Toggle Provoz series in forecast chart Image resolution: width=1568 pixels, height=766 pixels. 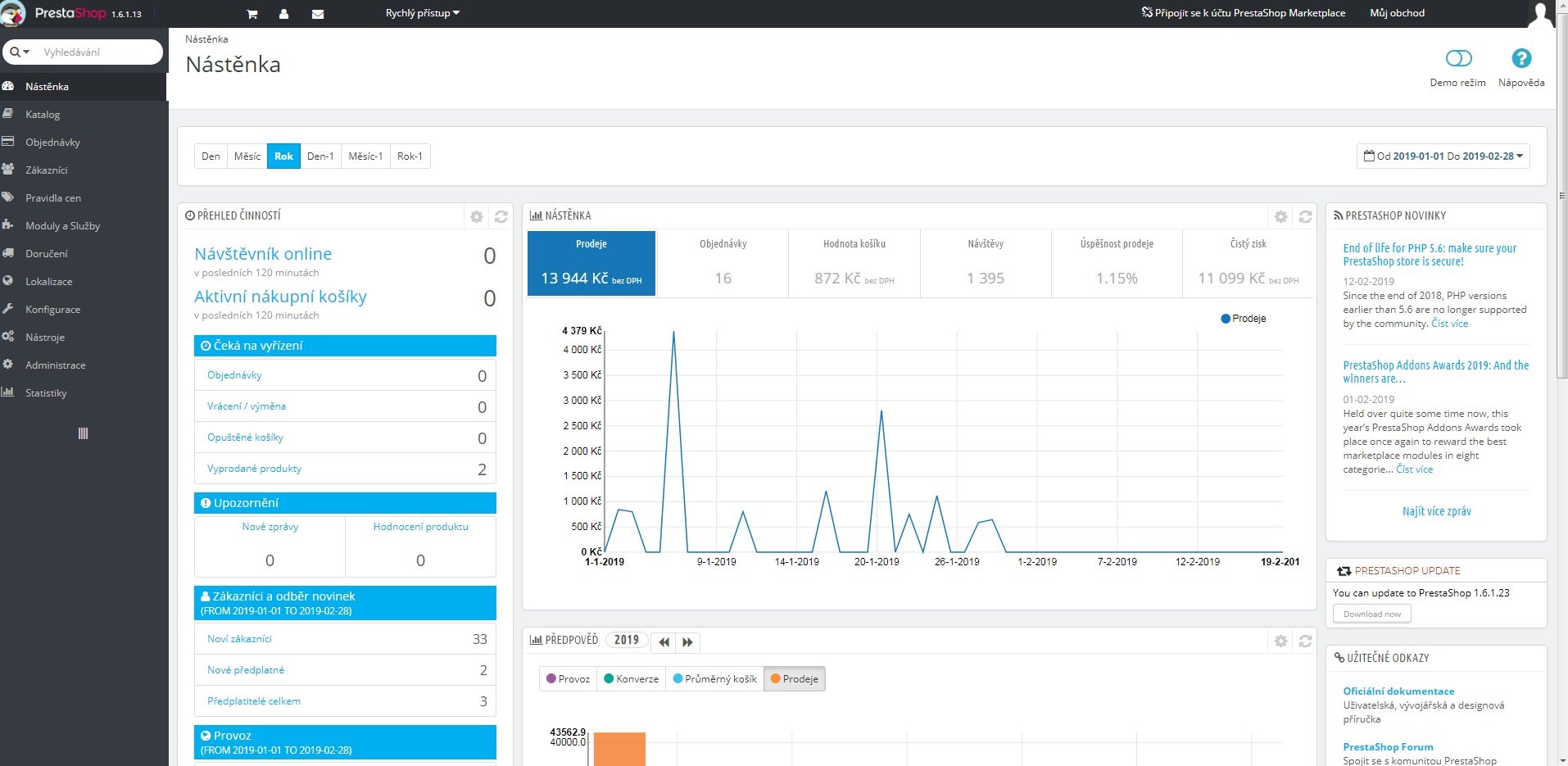point(568,678)
